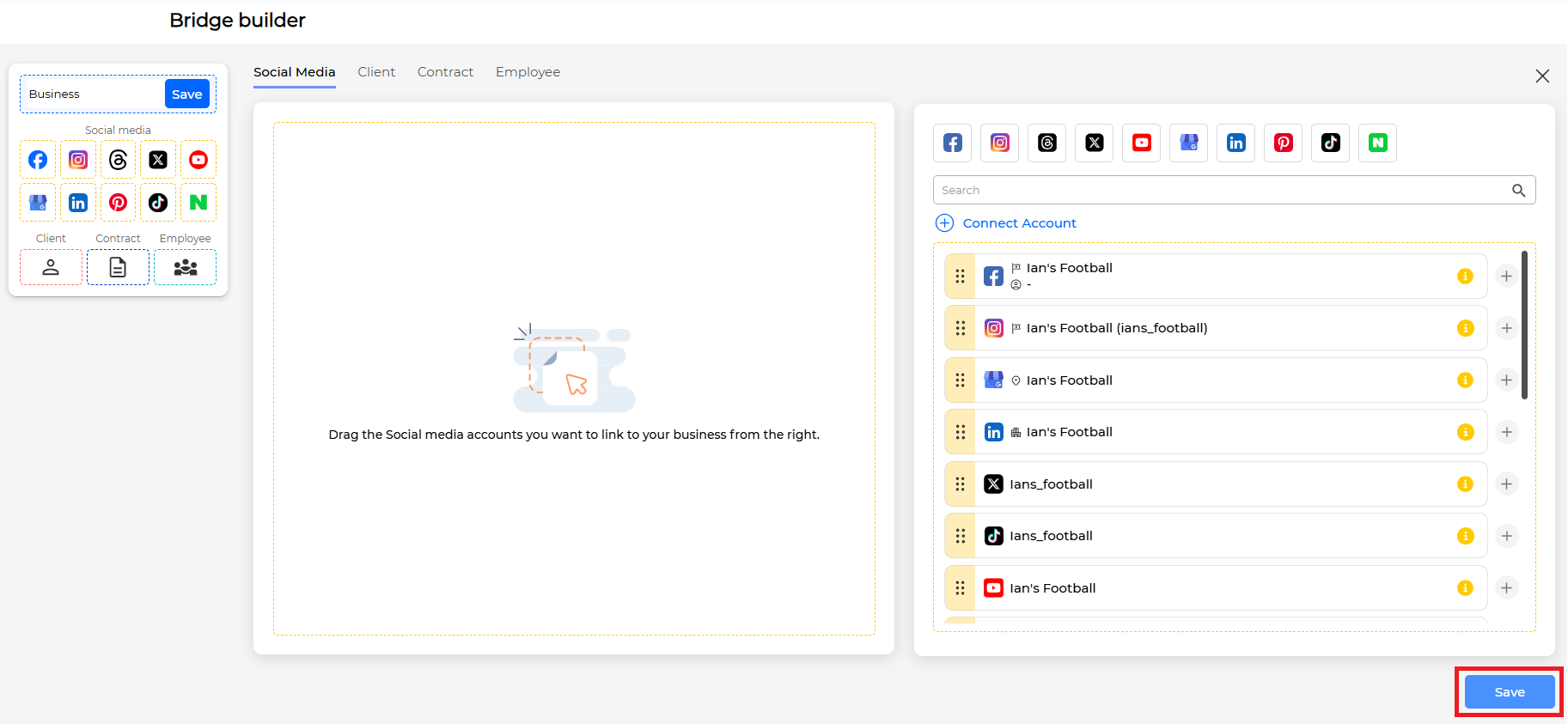Click the search magnifier icon
Viewport: 1568px width, 724px height.
coord(1519,191)
